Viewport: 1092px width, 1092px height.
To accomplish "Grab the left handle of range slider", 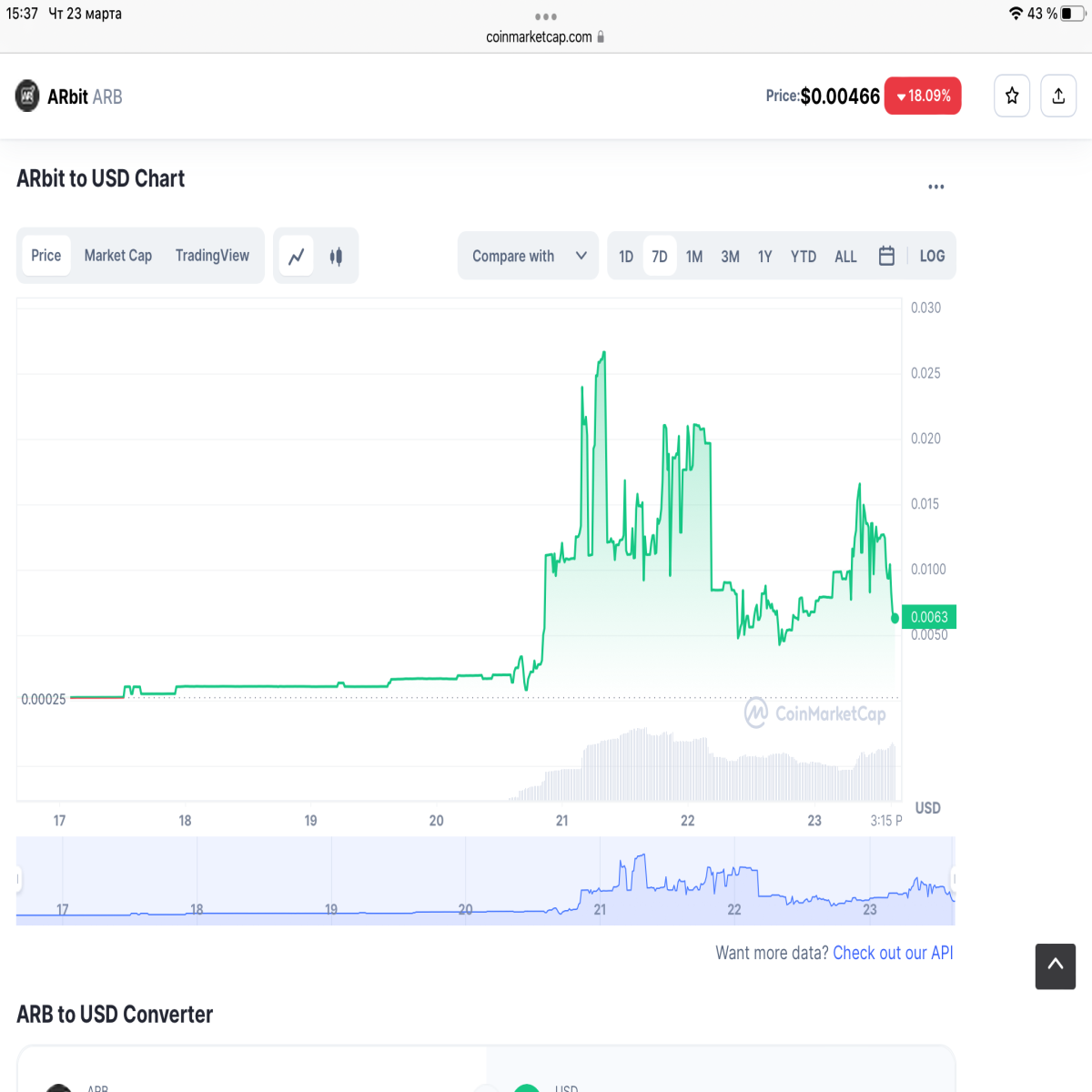I will (x=18, y=880).
